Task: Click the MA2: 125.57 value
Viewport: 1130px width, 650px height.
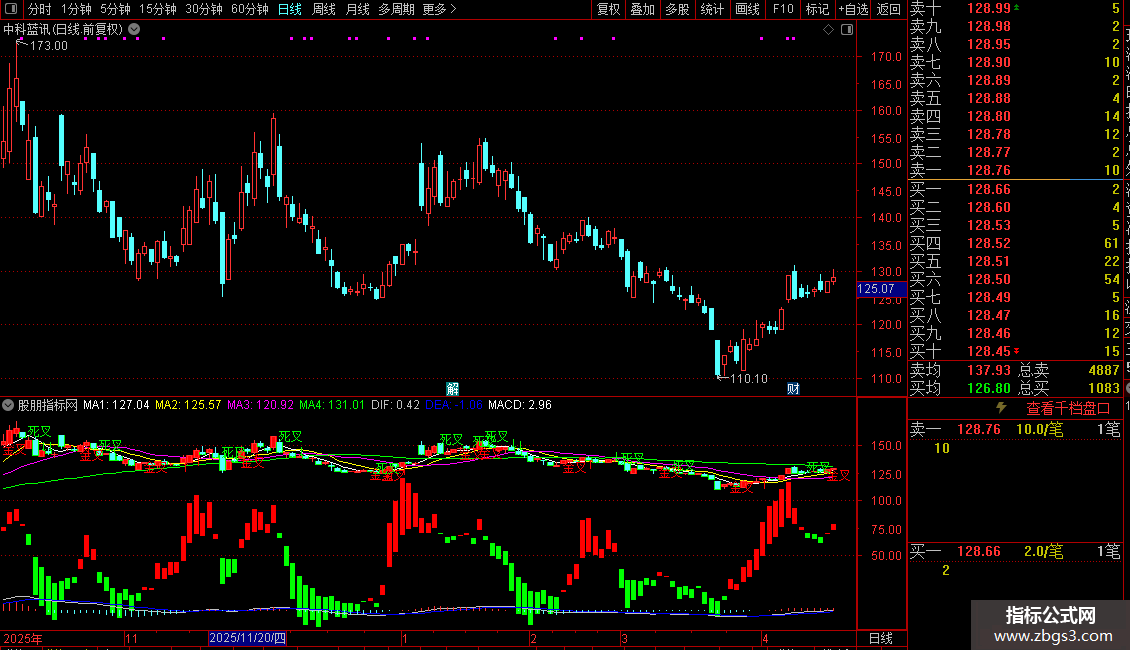Action: [188, 405]
